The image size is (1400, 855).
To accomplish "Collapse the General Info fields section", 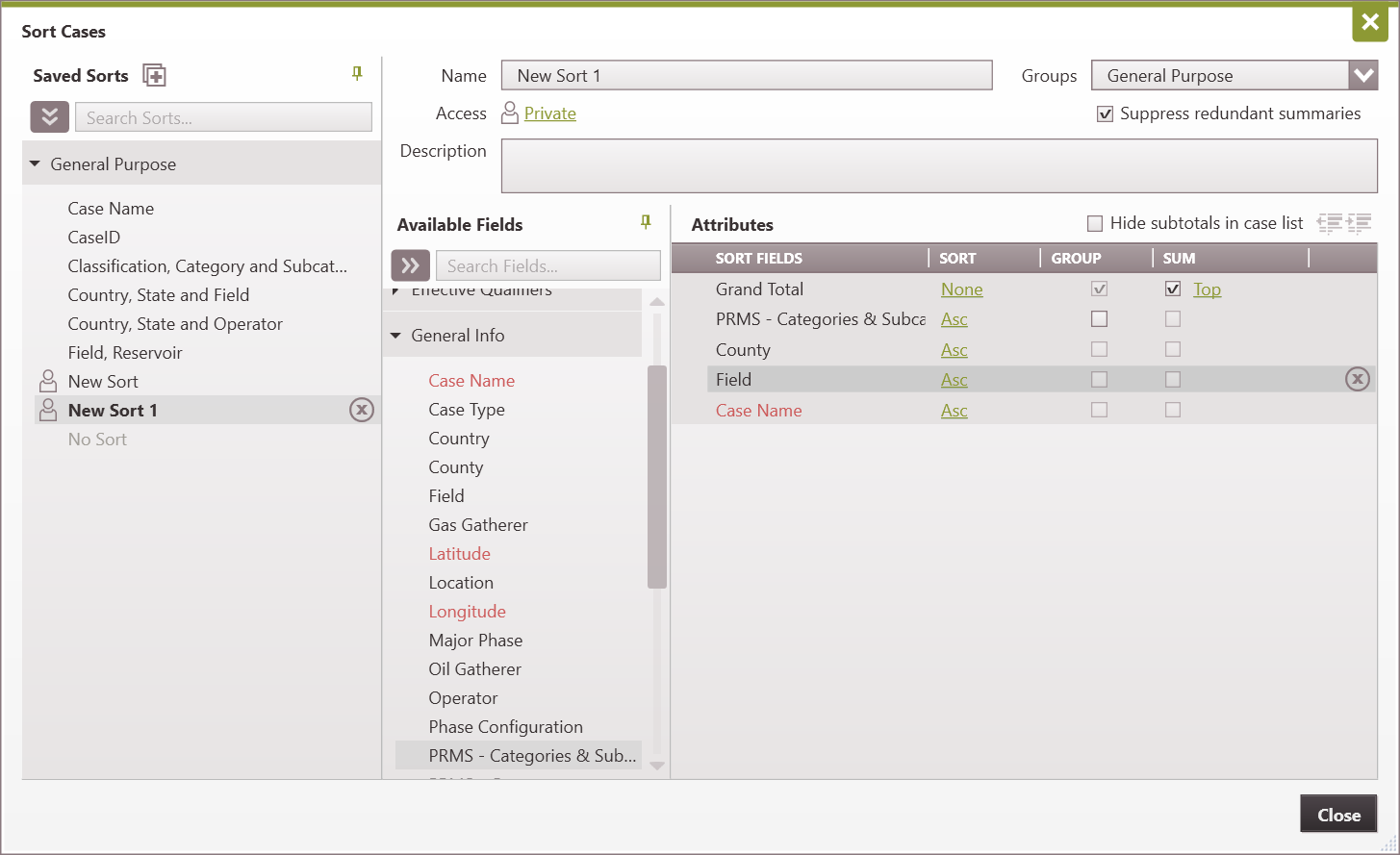I will [396, 334].
